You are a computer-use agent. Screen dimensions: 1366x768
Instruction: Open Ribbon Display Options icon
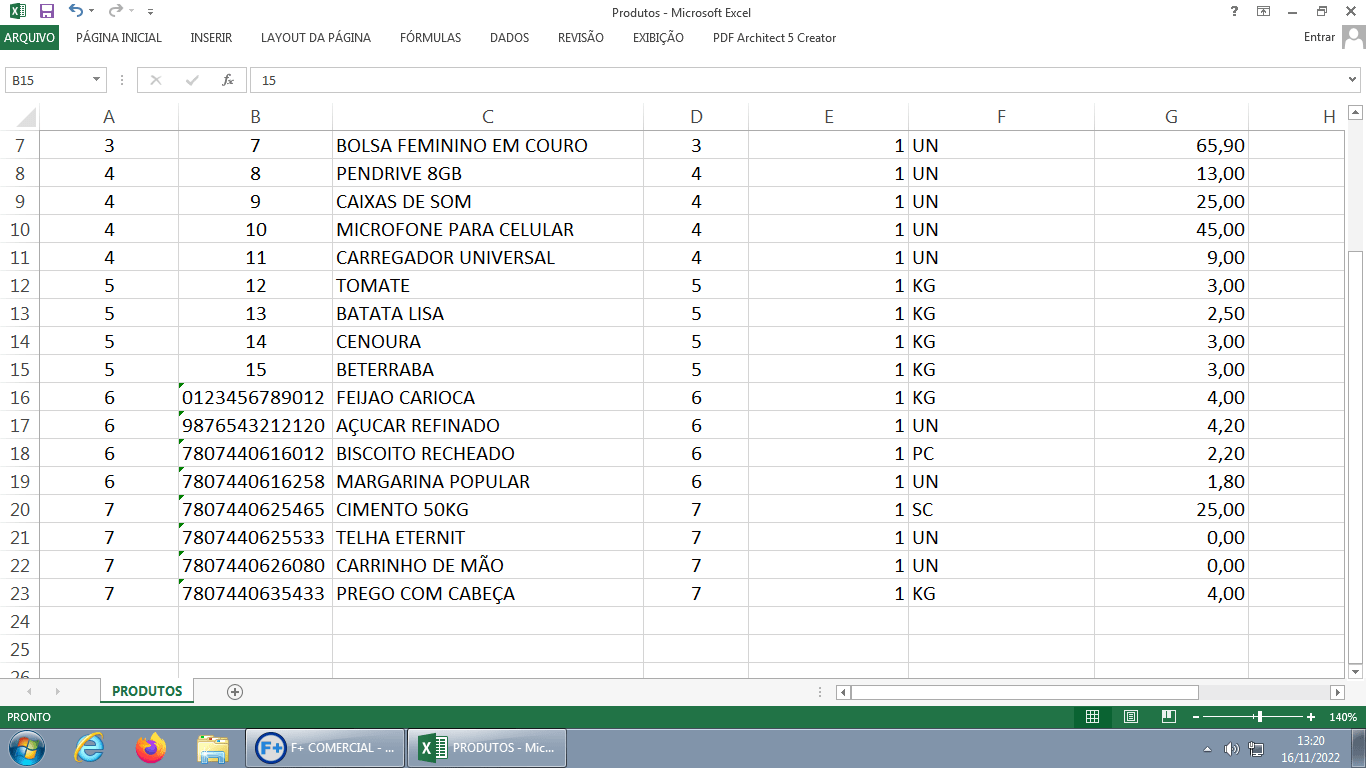click(x=1264, y=11)
